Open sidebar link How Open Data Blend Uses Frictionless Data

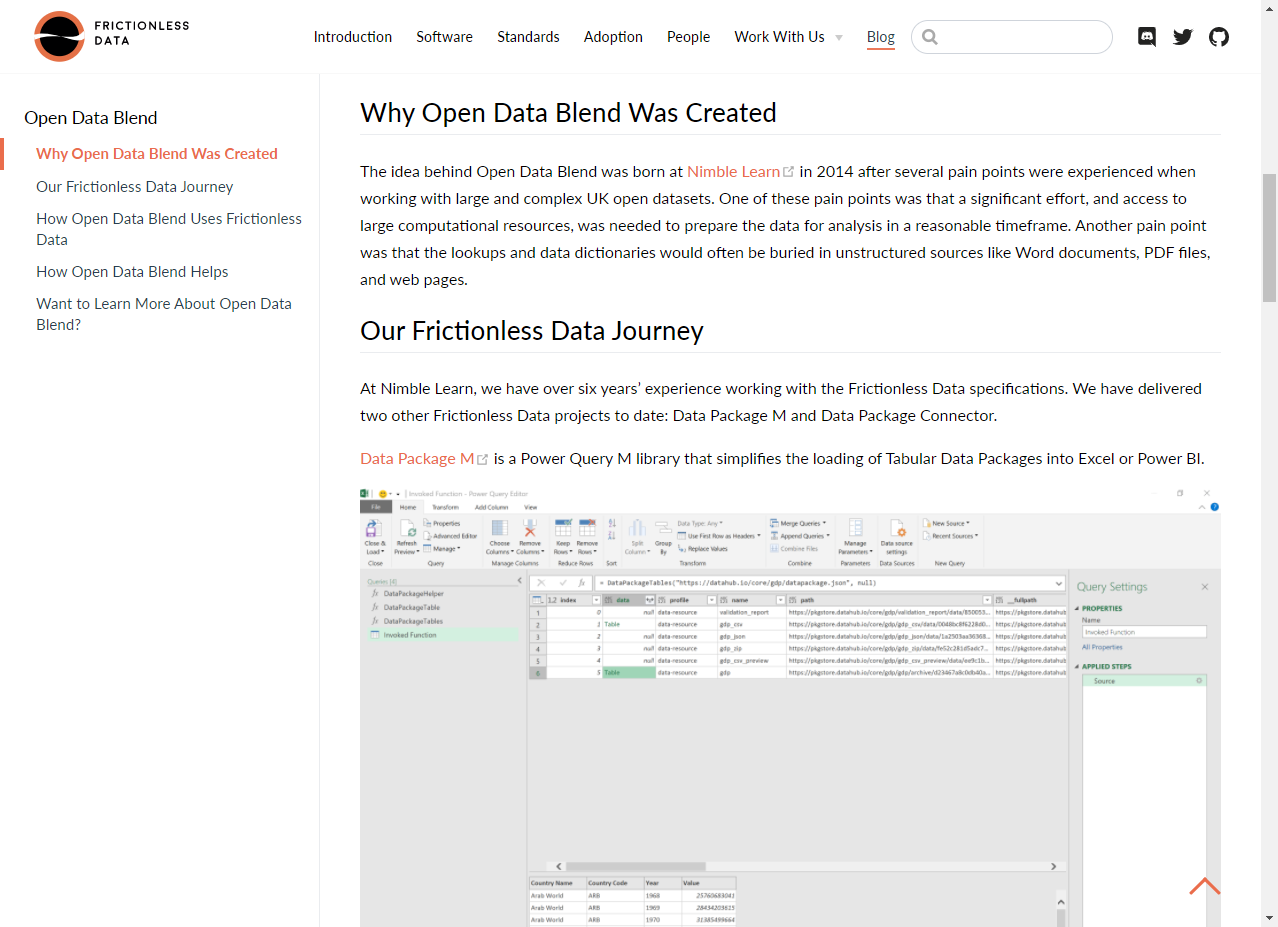pos(169,229)
